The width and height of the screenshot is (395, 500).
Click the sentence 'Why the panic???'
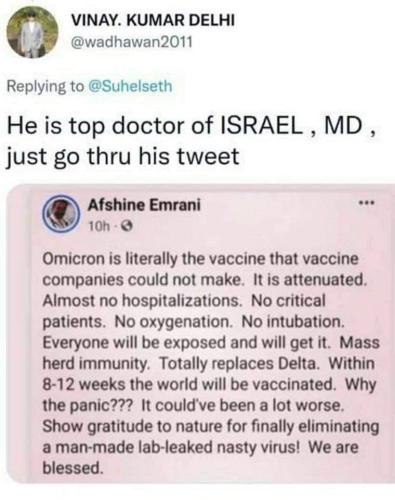tap(209, 395)
